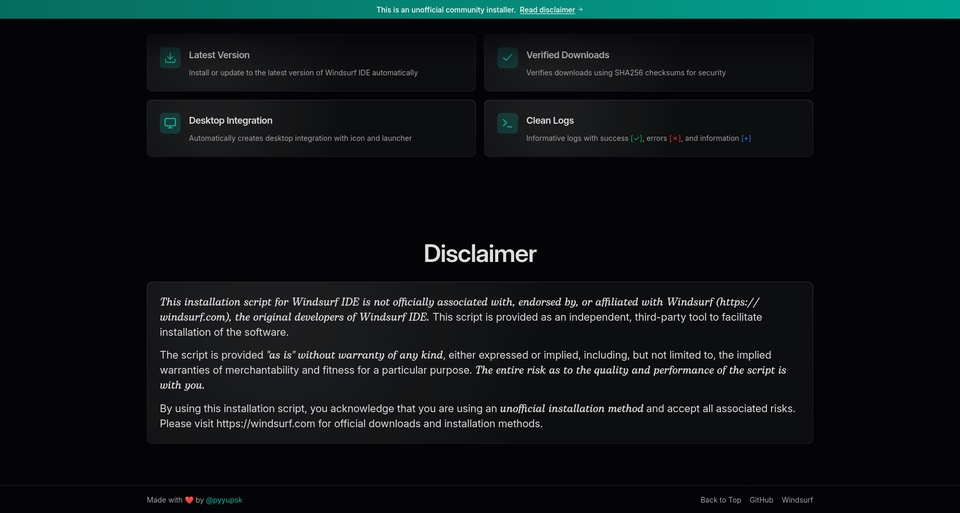
Task: Select the Verified Downloads card title
Action: (x=568, y=55)
